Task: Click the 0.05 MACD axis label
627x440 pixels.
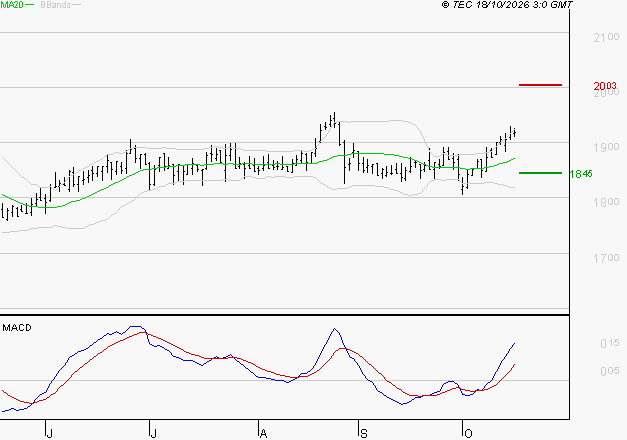Action: (x=610, y=371)
